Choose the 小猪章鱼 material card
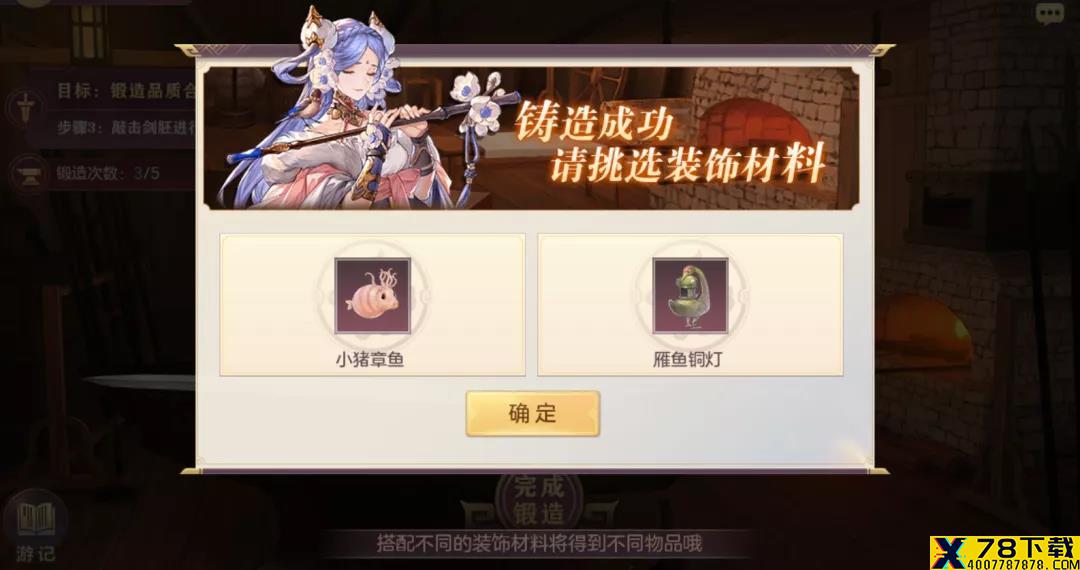Image resolution: width=1080 pixels, height=570 pixels. click(373, 305)
